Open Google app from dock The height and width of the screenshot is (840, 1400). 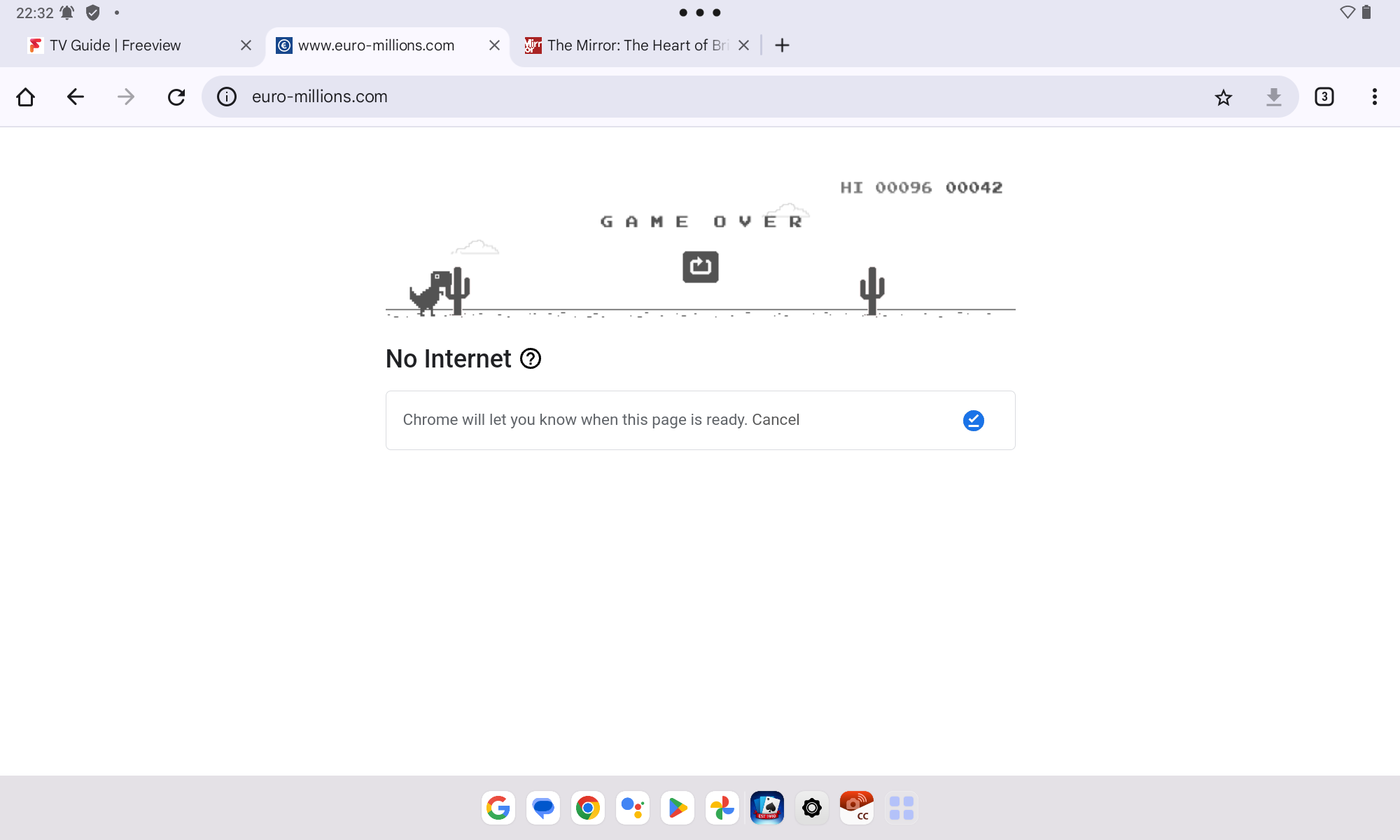pyautogui.click(x=498, y=808)
